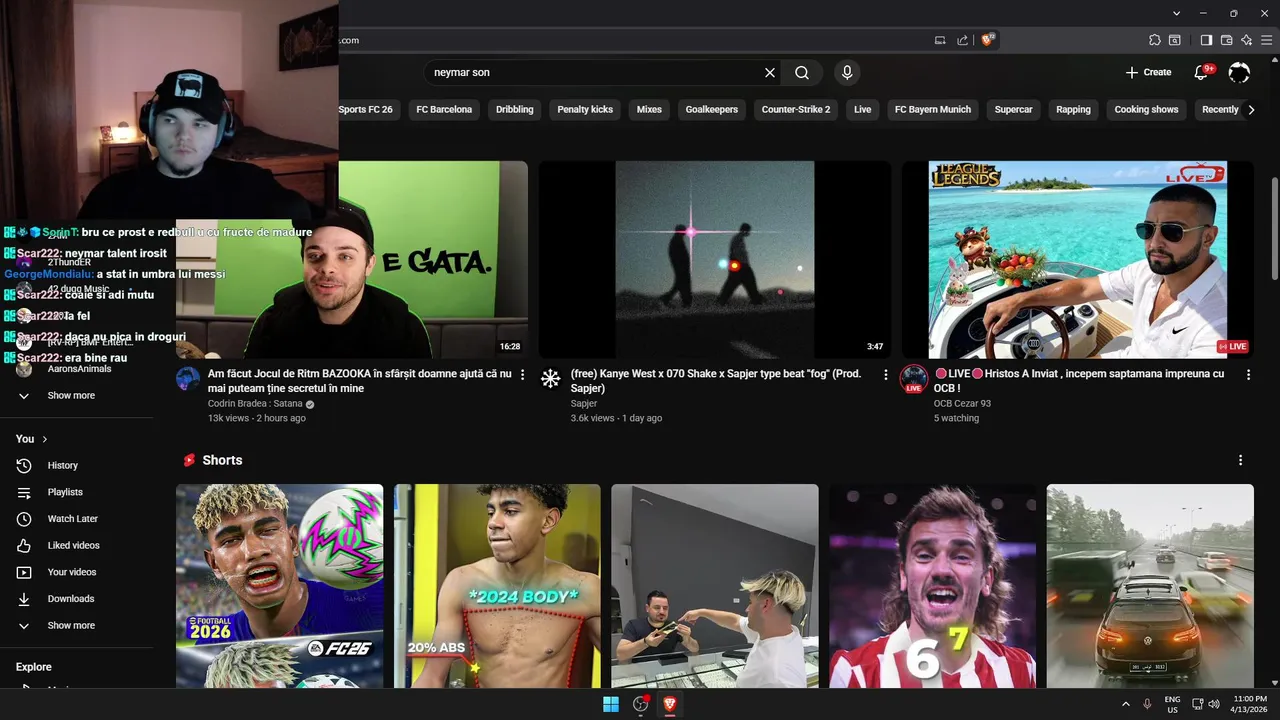Select the Live filter chip

[863, 110]
